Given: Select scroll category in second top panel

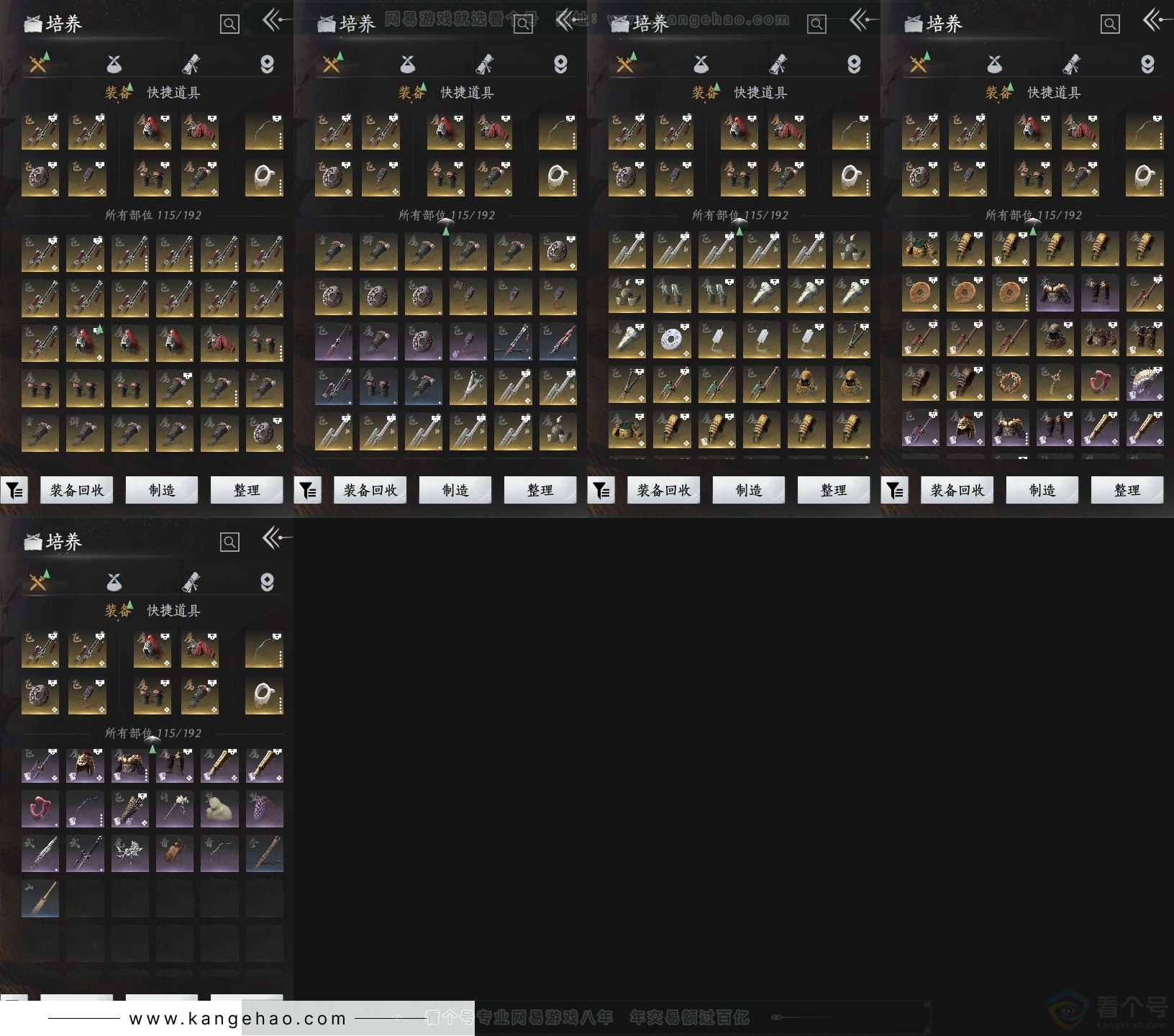Looking at the screenshot, I should [484, 65].
